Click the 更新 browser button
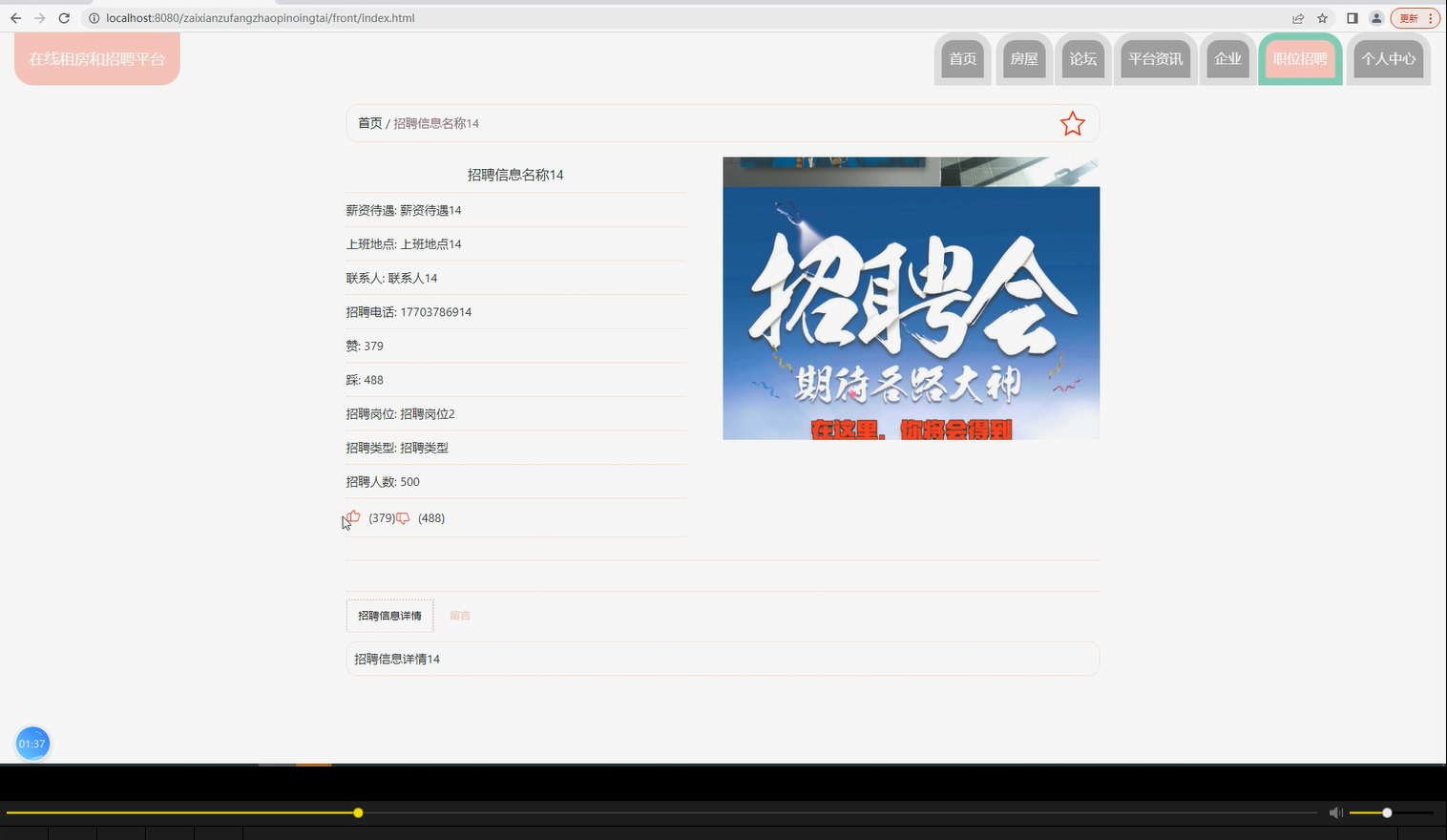 [1409, 17]
